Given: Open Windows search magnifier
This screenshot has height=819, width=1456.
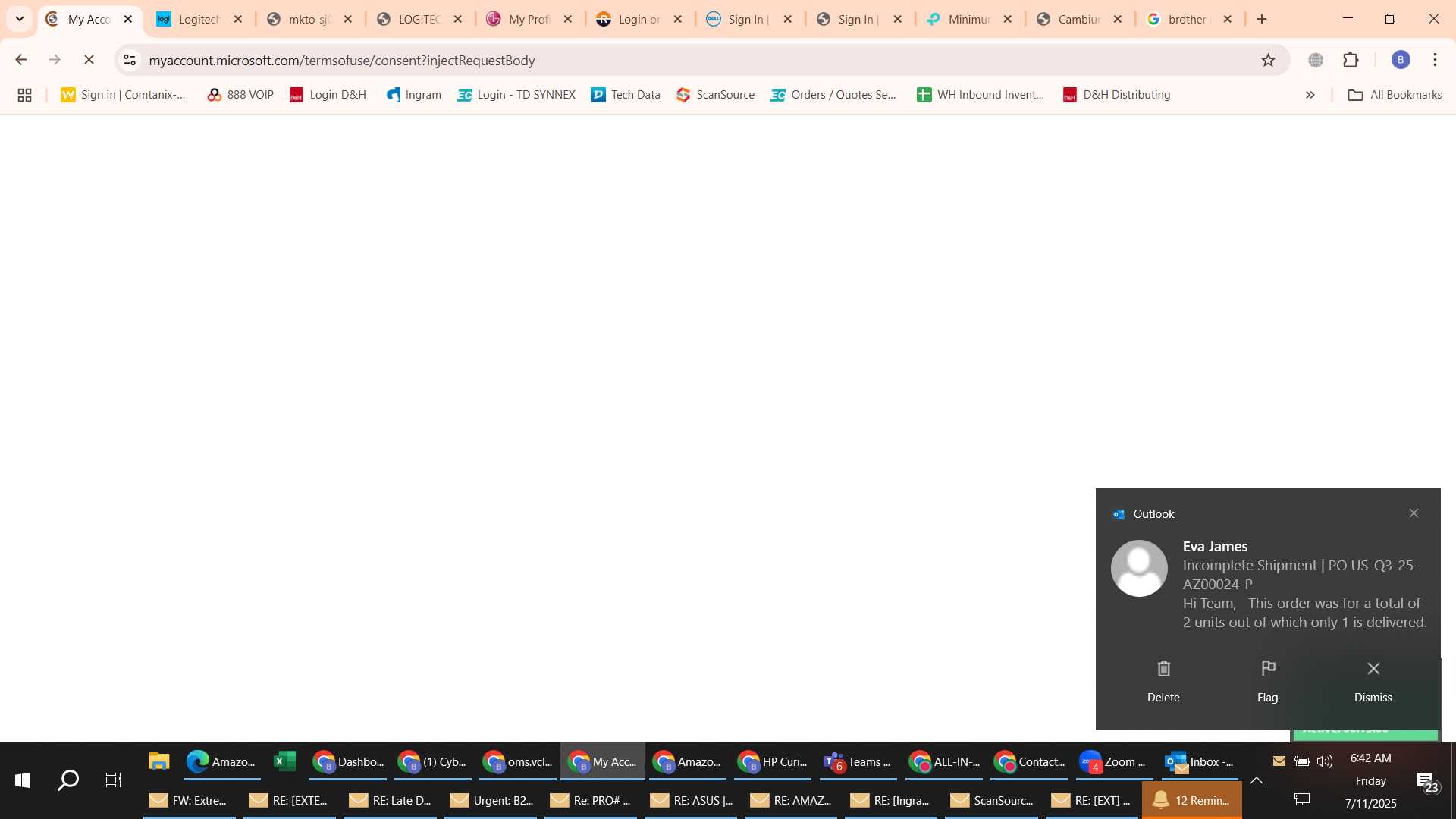Looking at the screenshot, I should coord(68,780).
